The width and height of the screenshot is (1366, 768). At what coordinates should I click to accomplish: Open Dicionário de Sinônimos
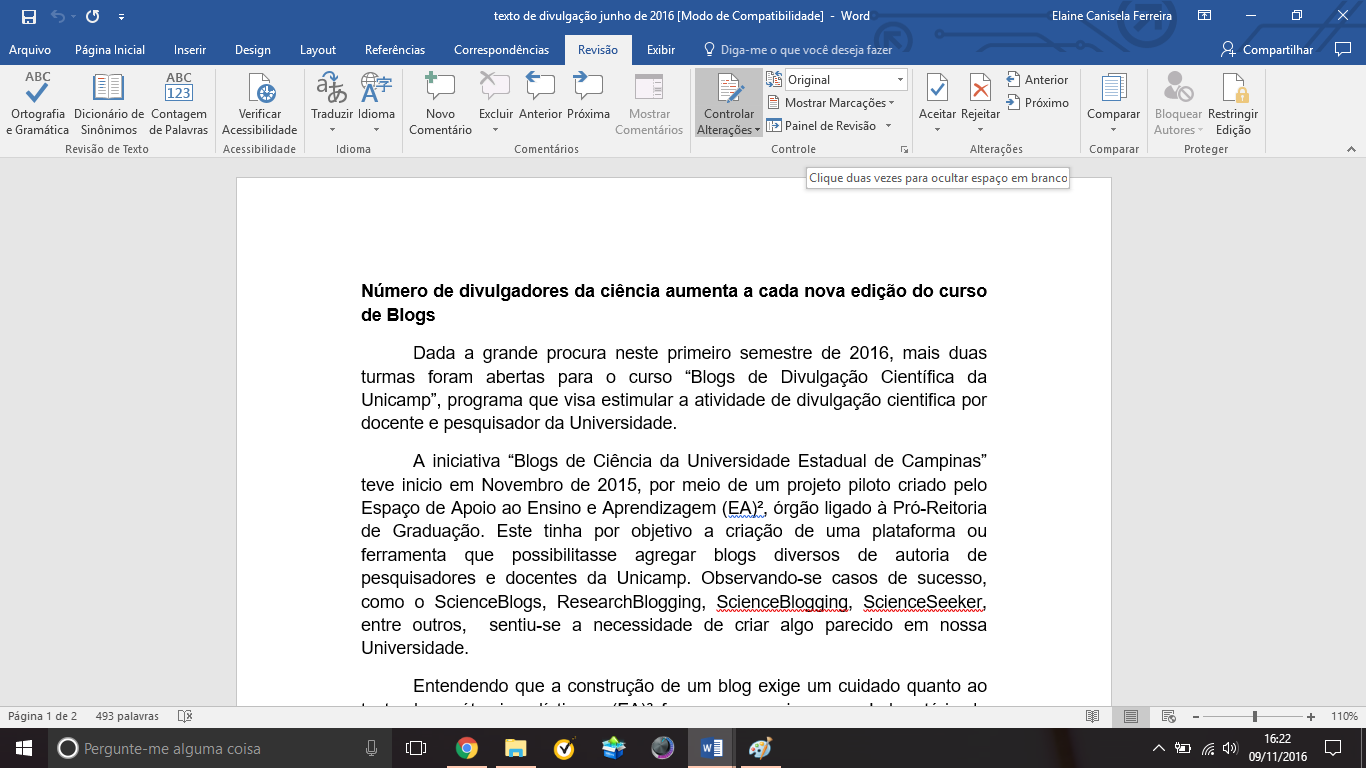click(109, 104)
